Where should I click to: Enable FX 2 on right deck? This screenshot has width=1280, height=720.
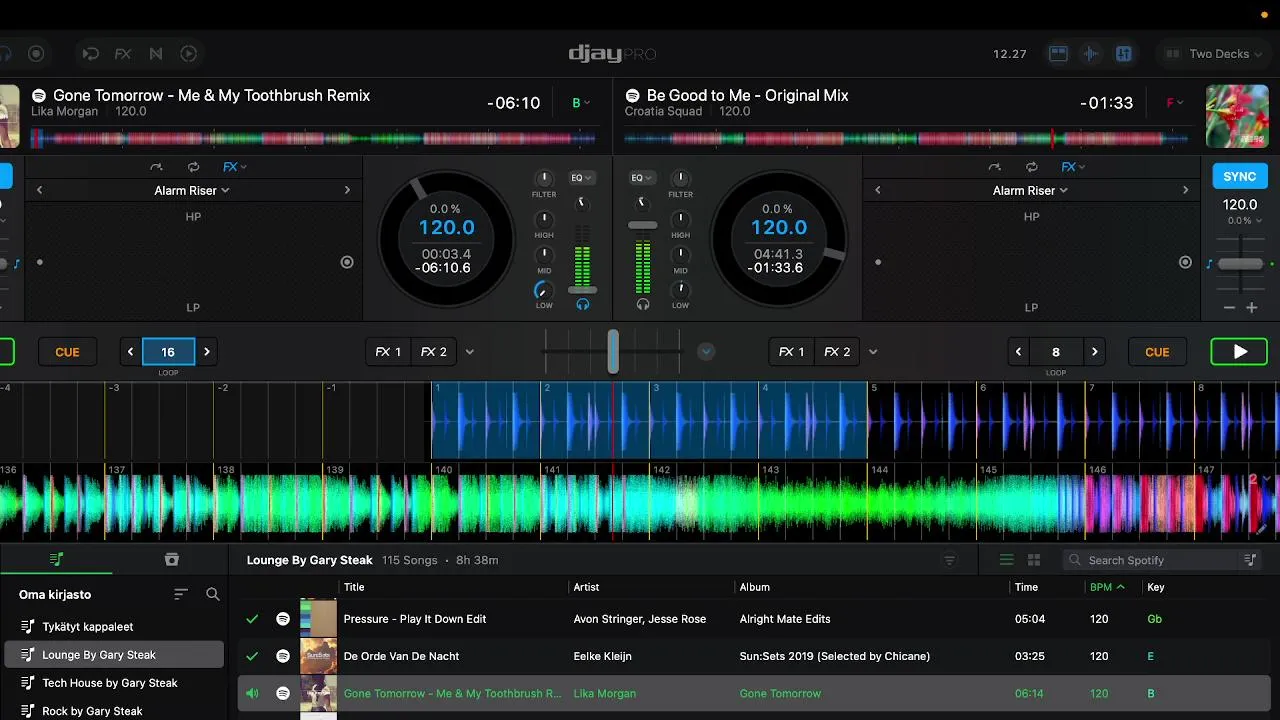click(838, 352)
